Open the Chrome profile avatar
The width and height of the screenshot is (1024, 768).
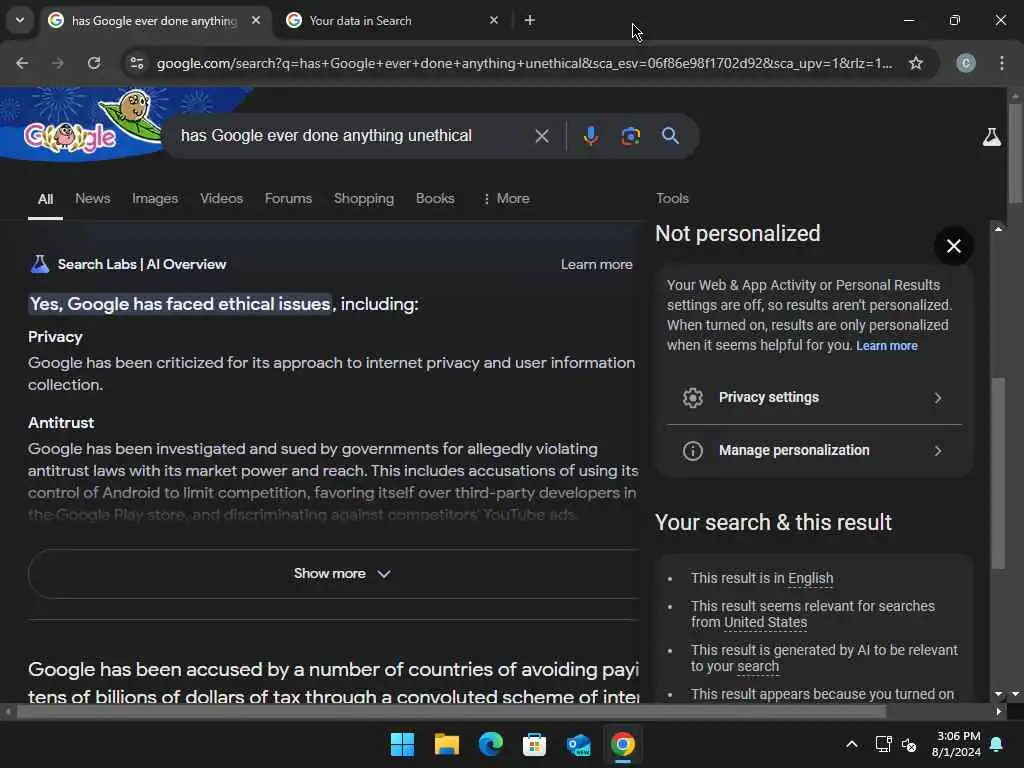click(x=966, y=63)
